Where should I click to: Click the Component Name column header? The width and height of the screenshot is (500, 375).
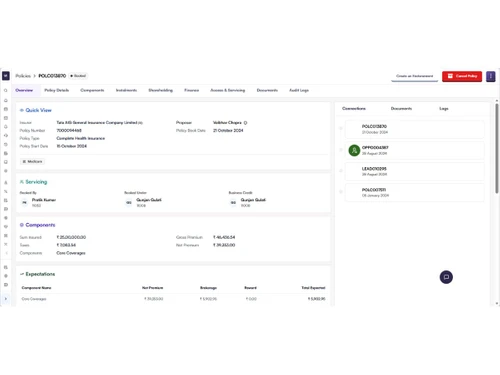(x=36, y=288)
